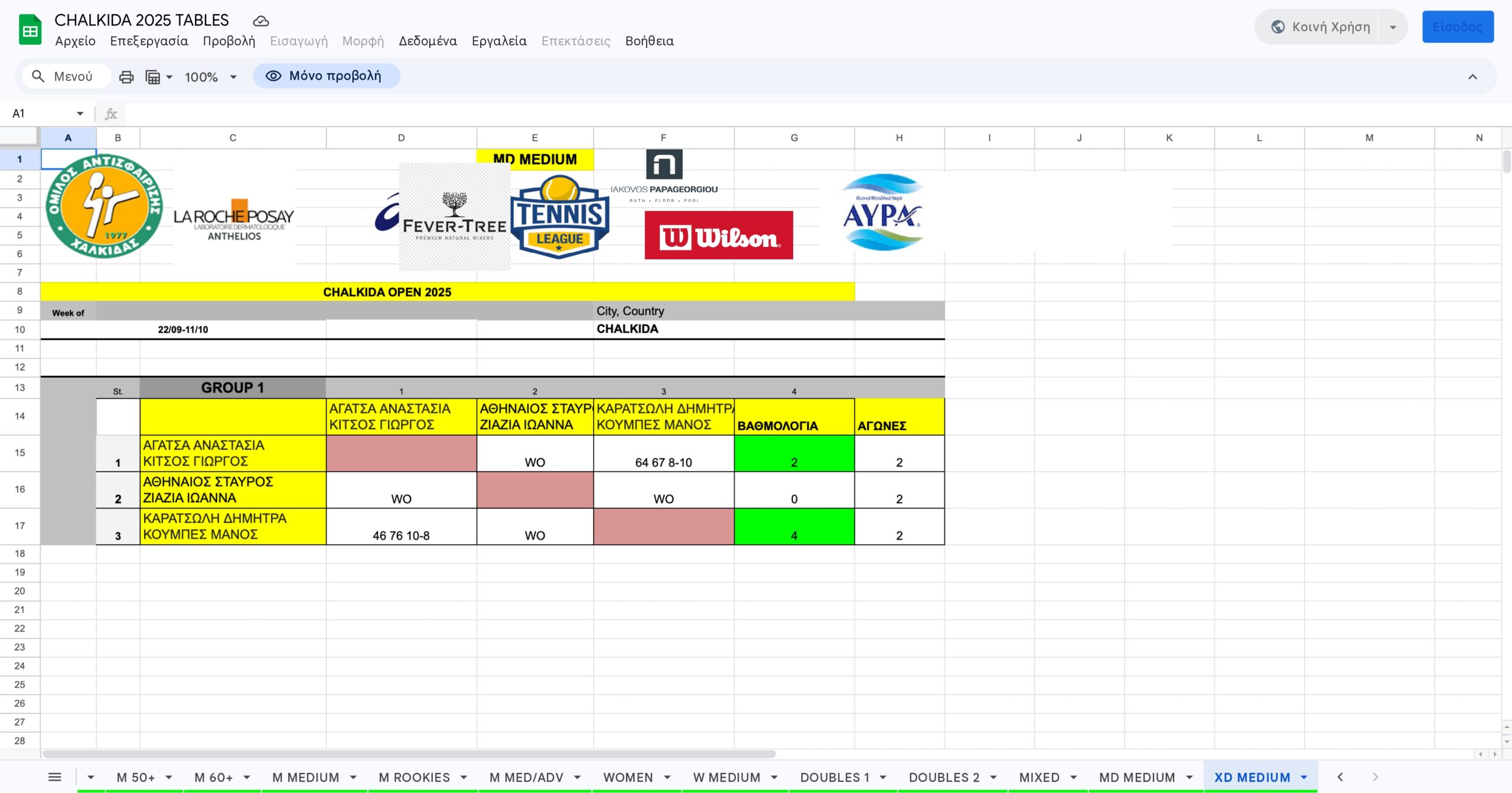Open the Data (Δεδομένα) menu

(x=428, y=41)
